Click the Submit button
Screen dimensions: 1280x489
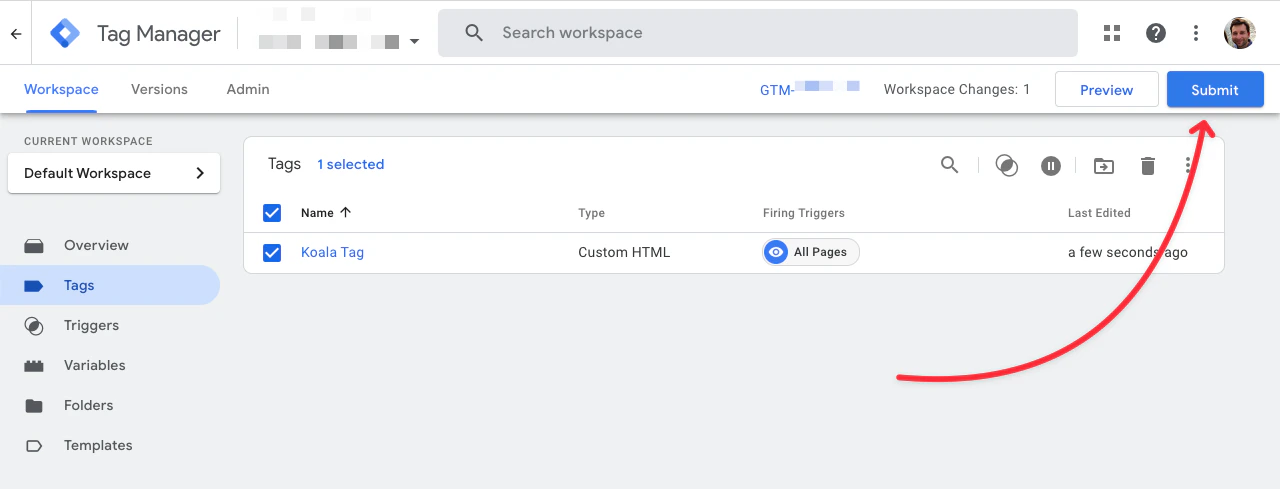click(x=1215, y=89)
